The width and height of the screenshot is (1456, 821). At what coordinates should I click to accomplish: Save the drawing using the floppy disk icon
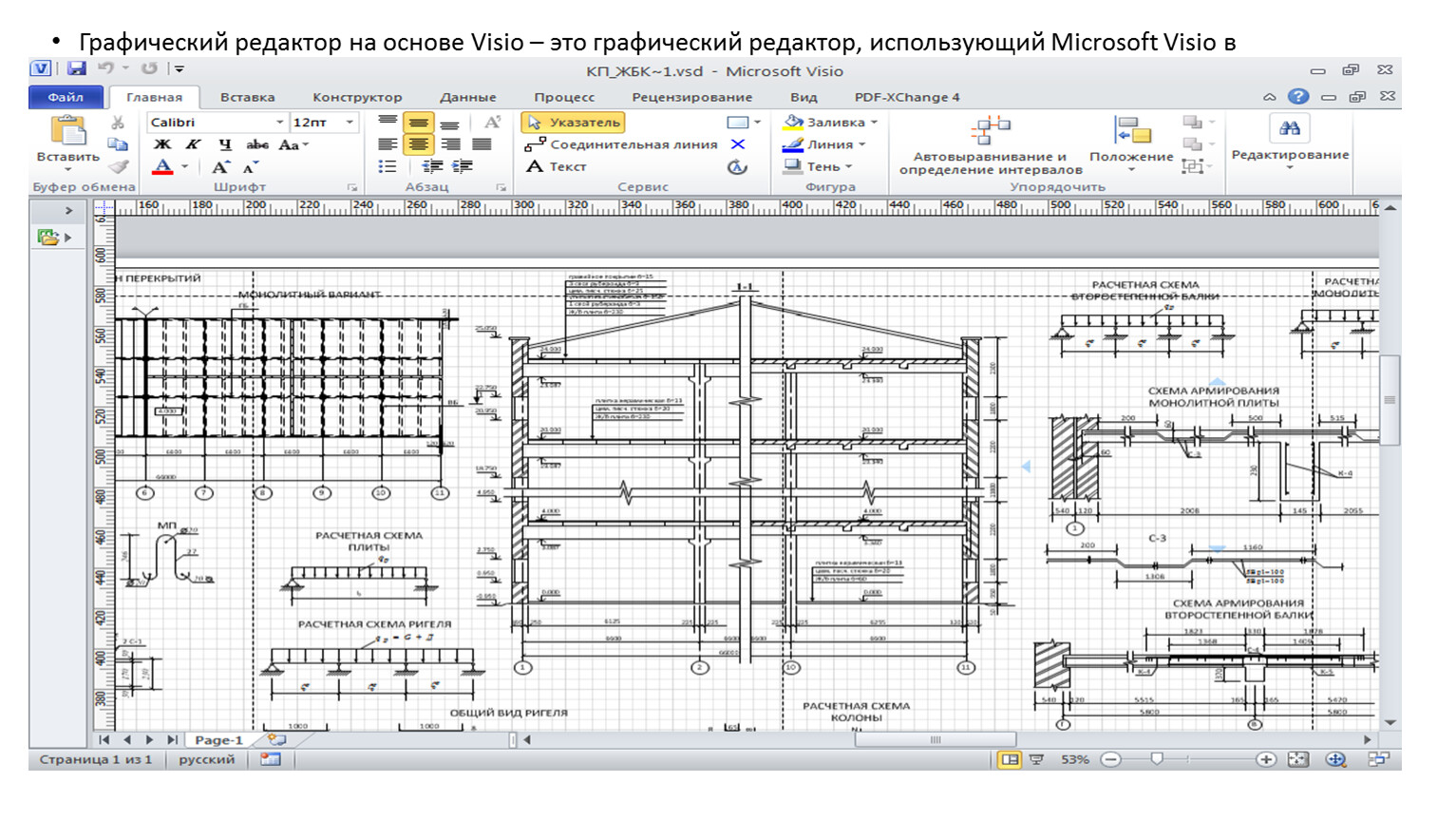click(77, 68)
